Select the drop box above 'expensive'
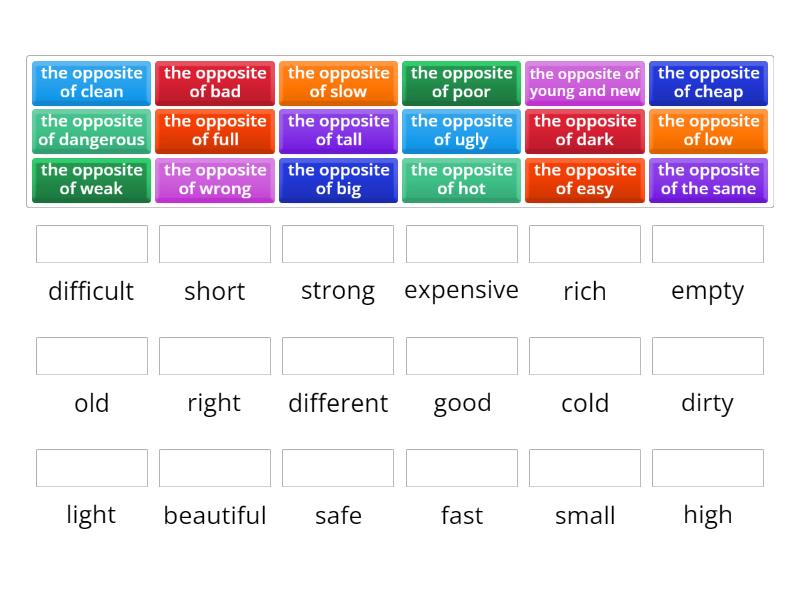This screenshot has width=800, height=600. tap(462, 244)
